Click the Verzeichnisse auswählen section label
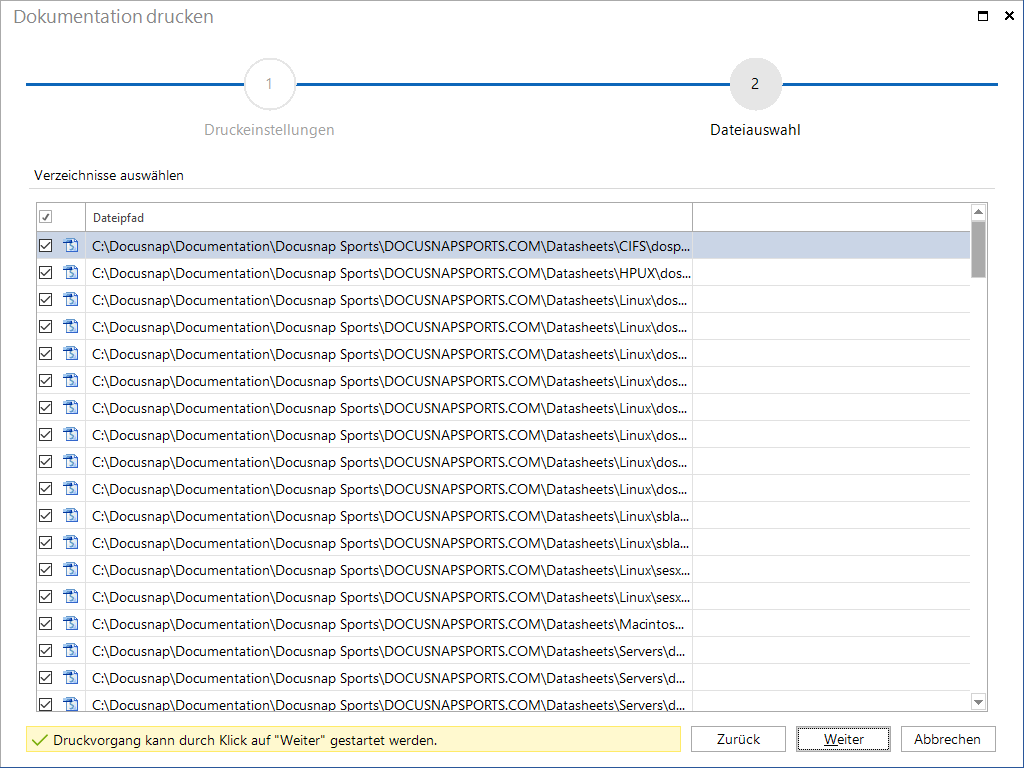1024x768 pixels. (x=109, y=175)
